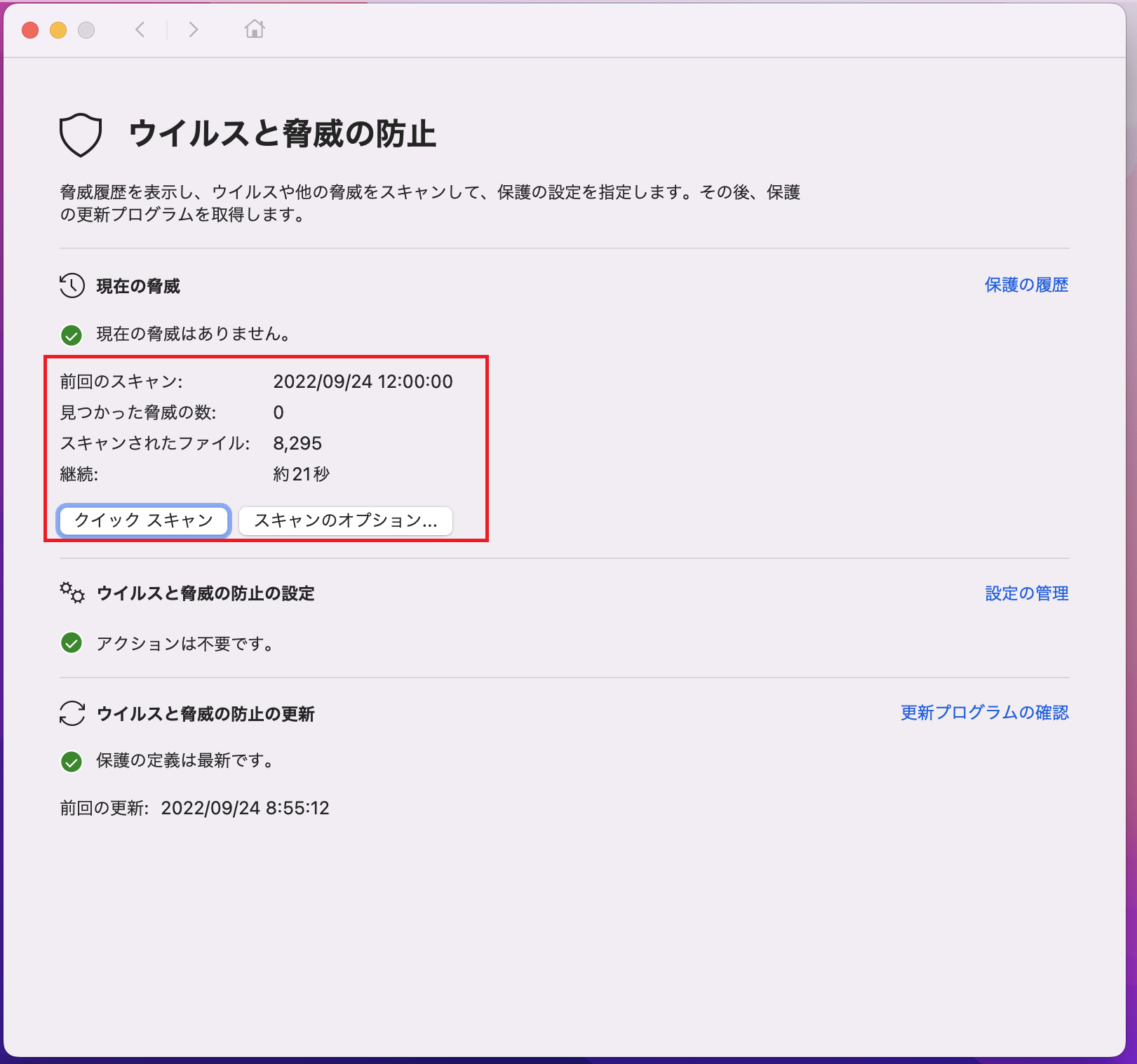Screen dimensions: 1137x1064
Task: Click the refresh arrows icon by 防止の更新
Action: (72, 713)
